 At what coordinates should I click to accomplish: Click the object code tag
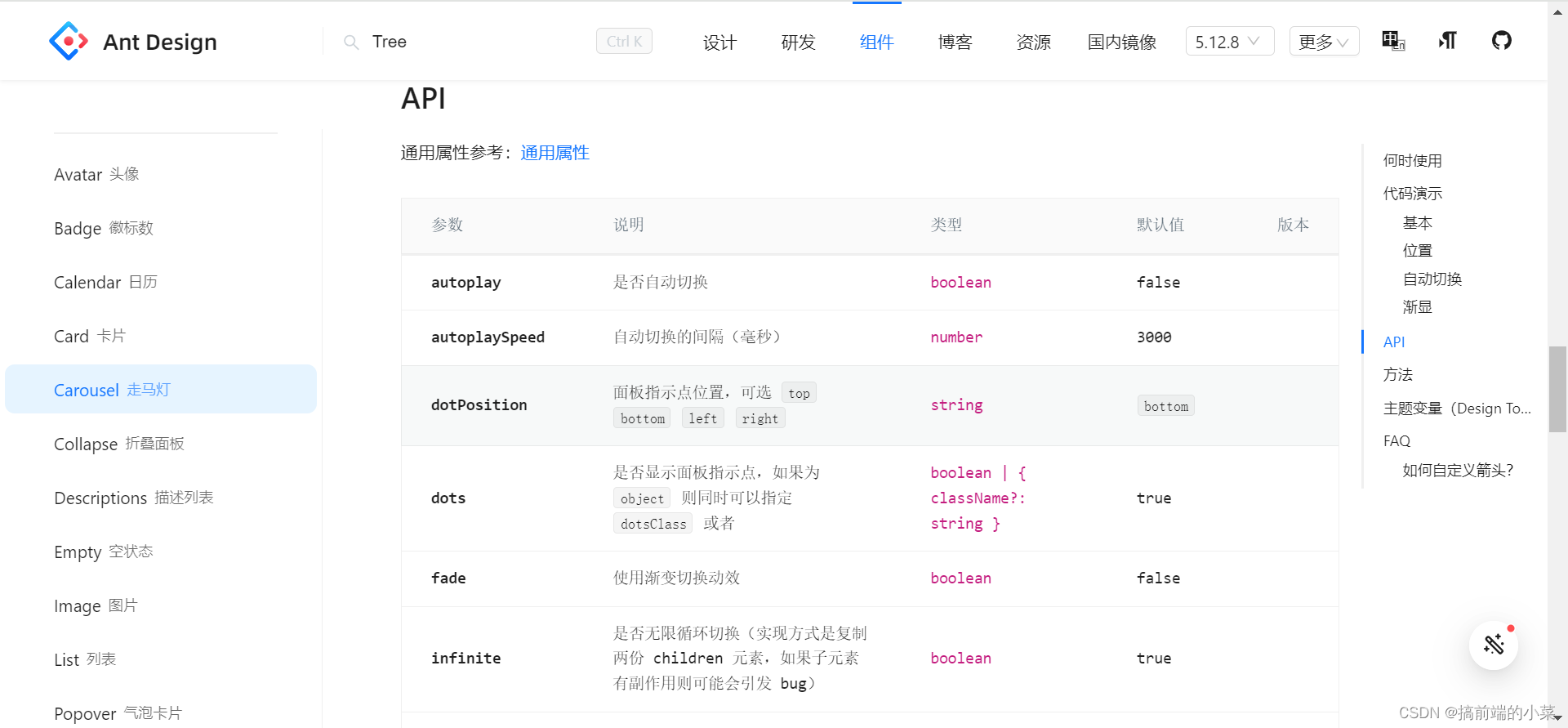pos(642,498)
